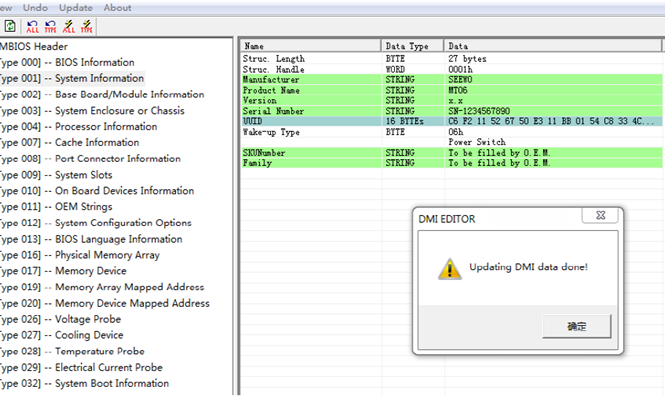Click the 06h wake-up value

coord(455,132)
